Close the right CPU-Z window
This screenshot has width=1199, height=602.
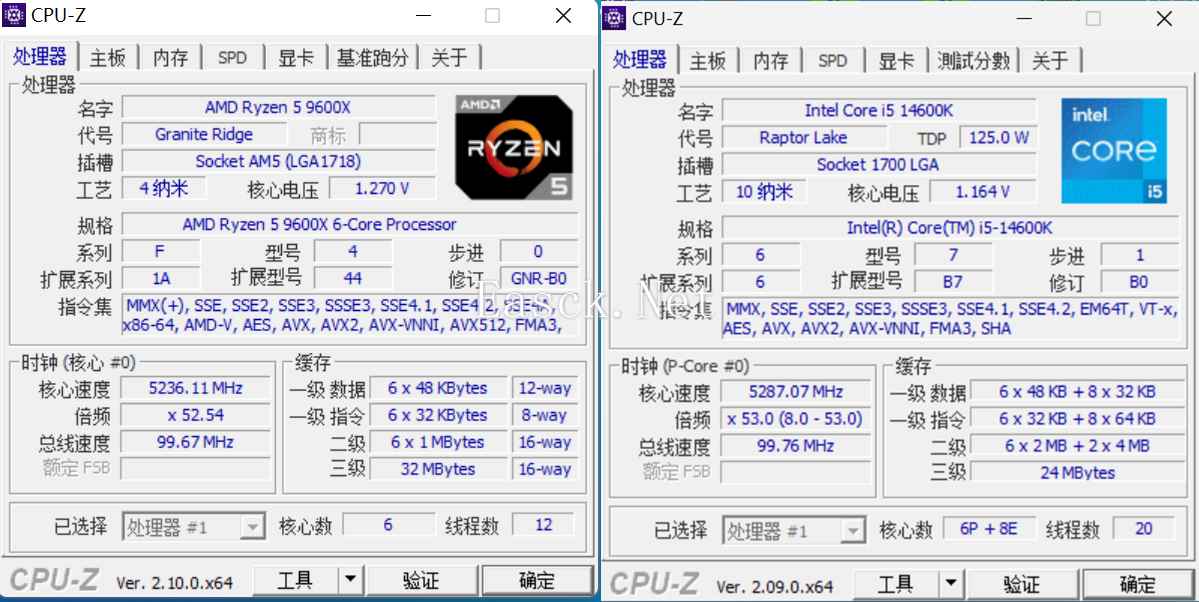(x=1165, y=18)
